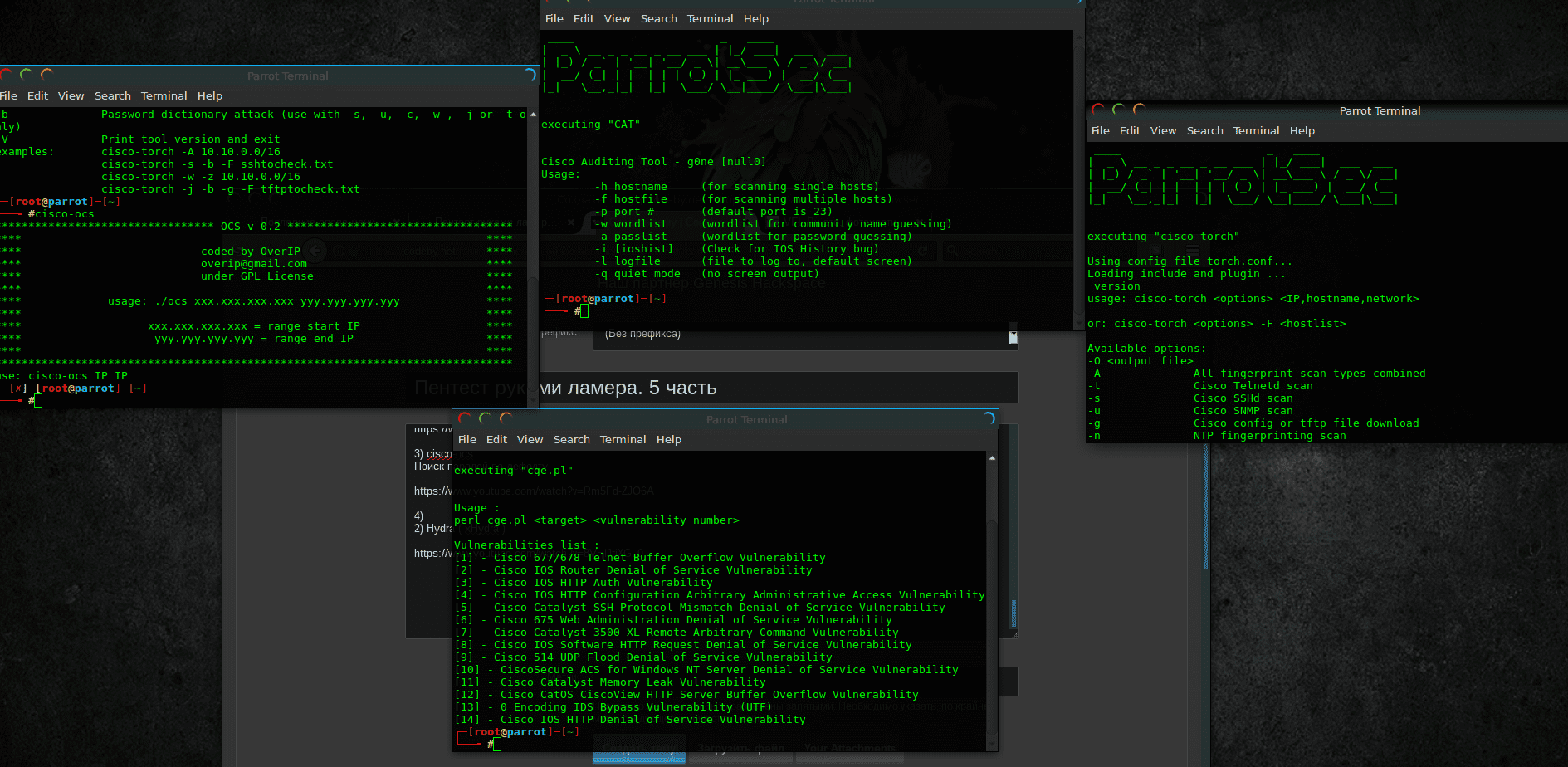Click orange window button on cge.pl terminal
1568x767 pixels.
(x=506, y=418)
